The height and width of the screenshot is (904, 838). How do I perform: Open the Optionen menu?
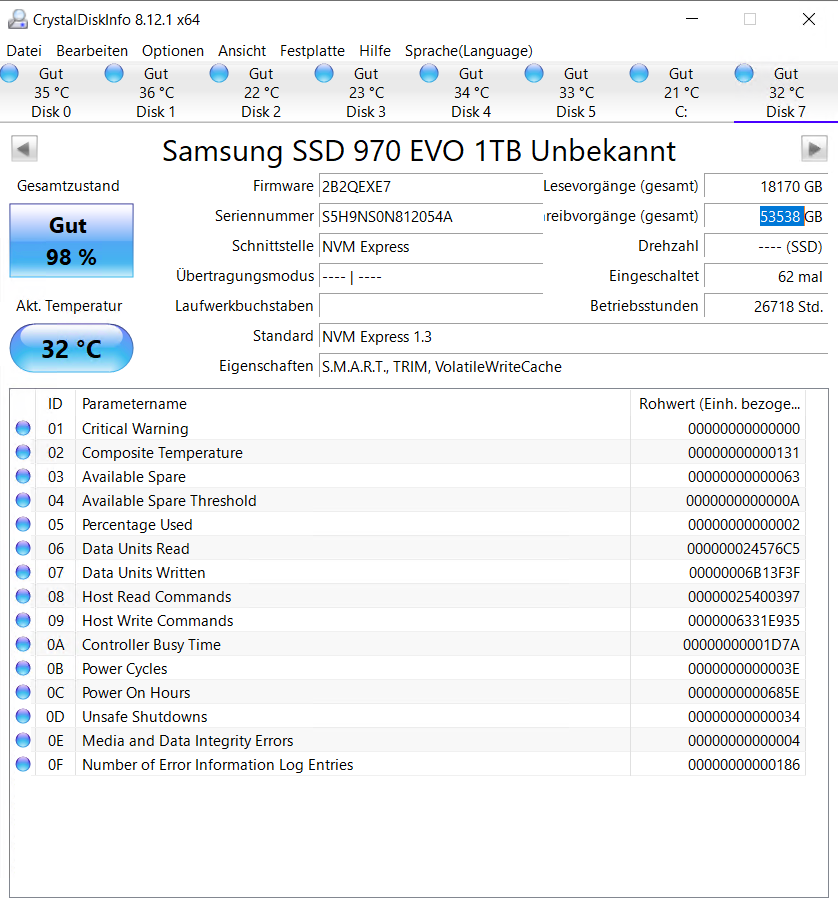(x=173, y=51)
